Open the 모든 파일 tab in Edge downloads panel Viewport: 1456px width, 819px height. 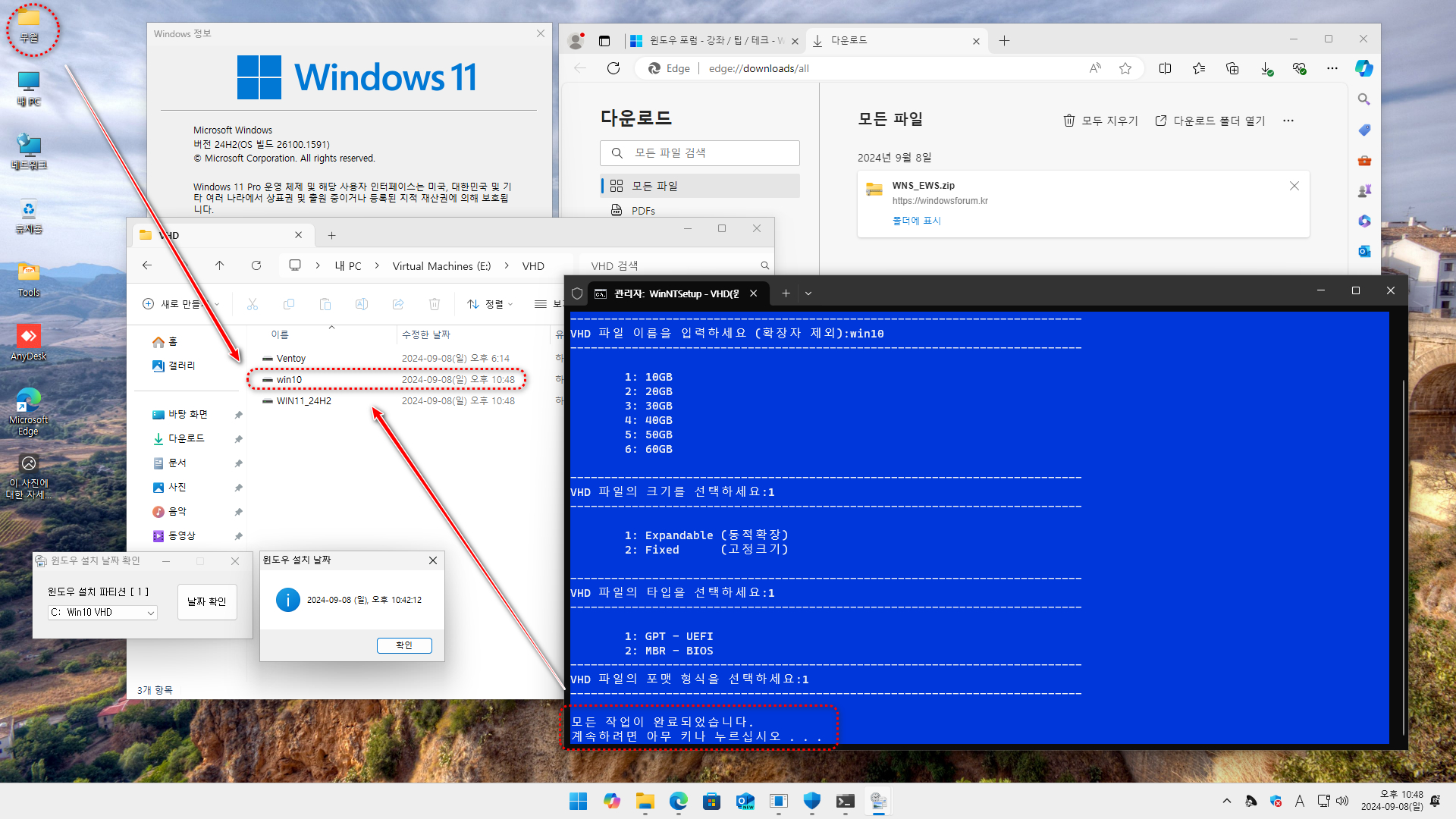coord(700,185)
